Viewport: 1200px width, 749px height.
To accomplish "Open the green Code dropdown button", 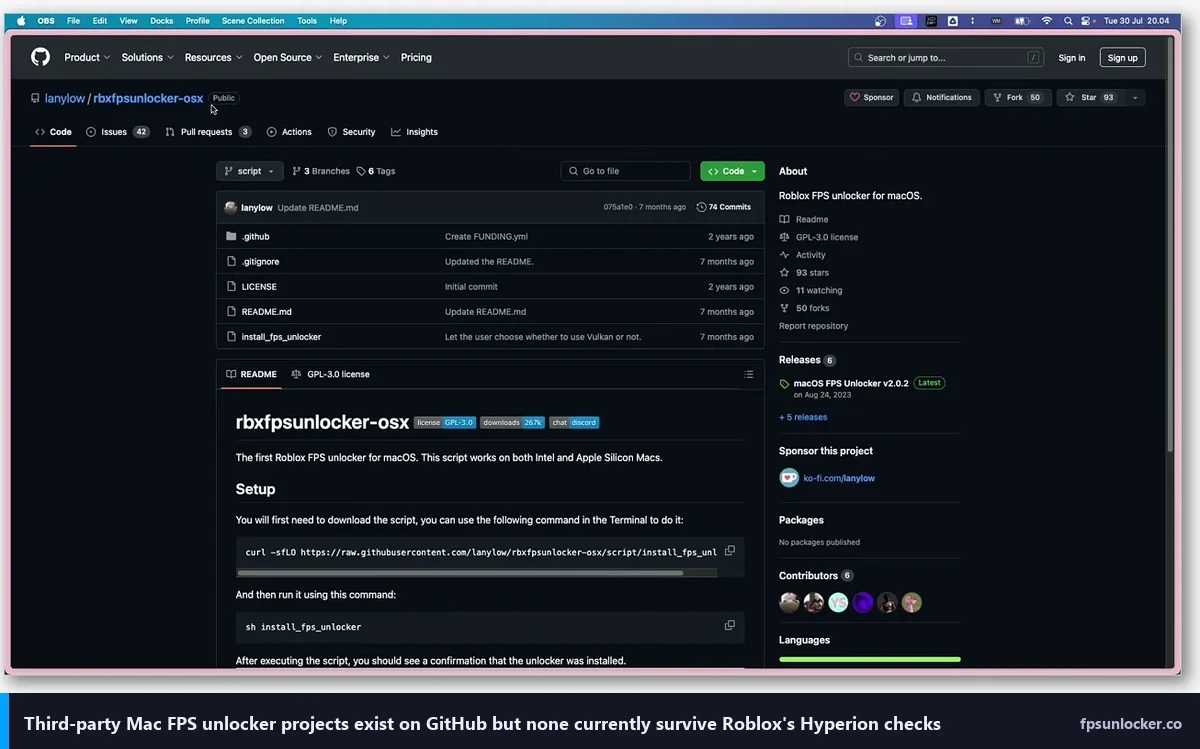I will (732, 171).
